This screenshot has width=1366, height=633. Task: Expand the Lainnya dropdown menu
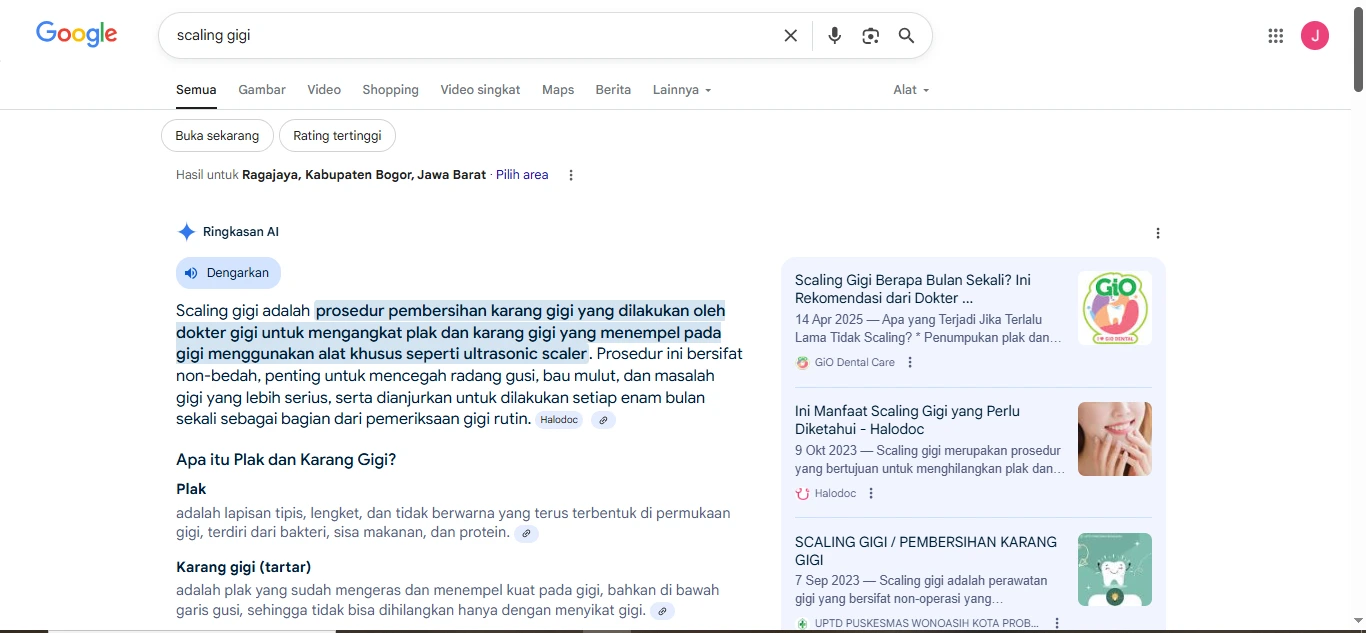tap(682, 90)
